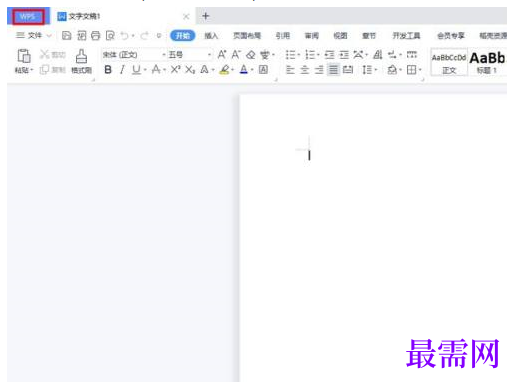Decrease font size with A- icon

pyautogui.click(x=236, y=54)
